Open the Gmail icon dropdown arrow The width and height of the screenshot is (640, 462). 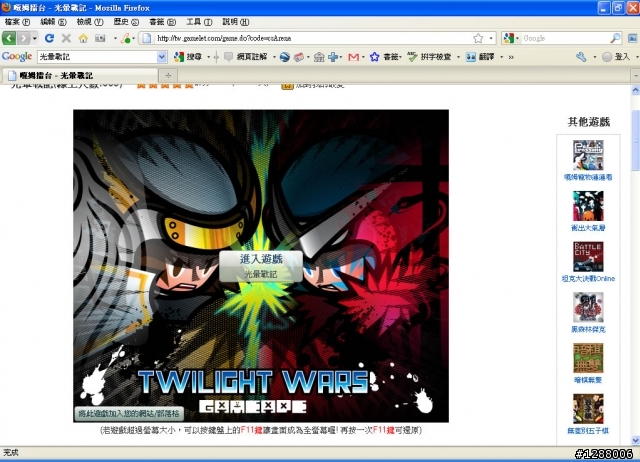(363, 57)
